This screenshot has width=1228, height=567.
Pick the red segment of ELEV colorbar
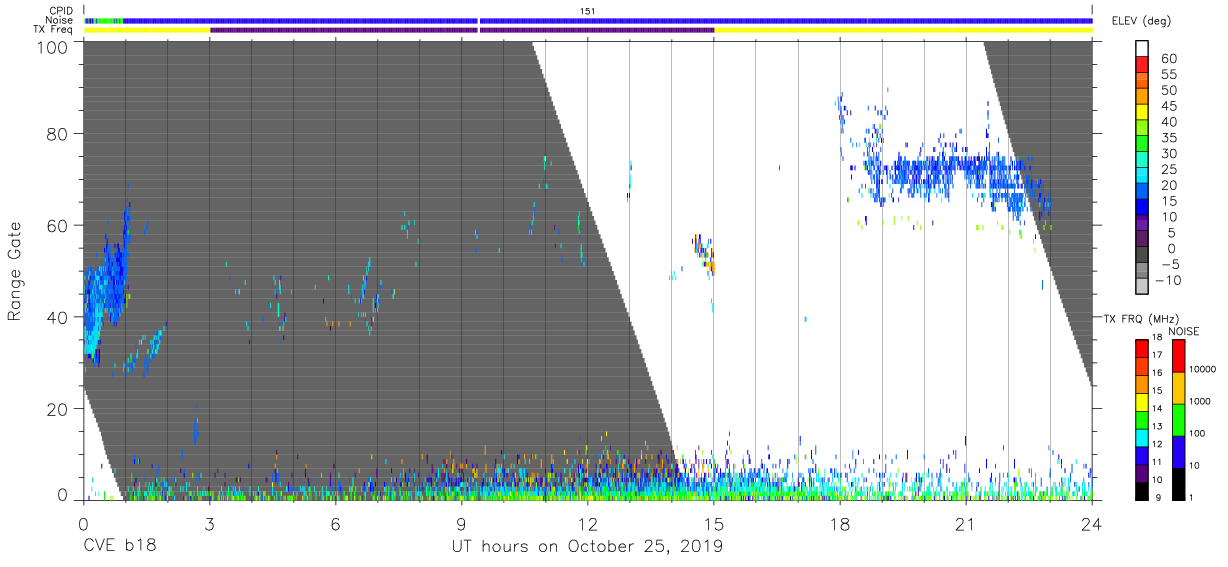click(x=1142, y=64)
